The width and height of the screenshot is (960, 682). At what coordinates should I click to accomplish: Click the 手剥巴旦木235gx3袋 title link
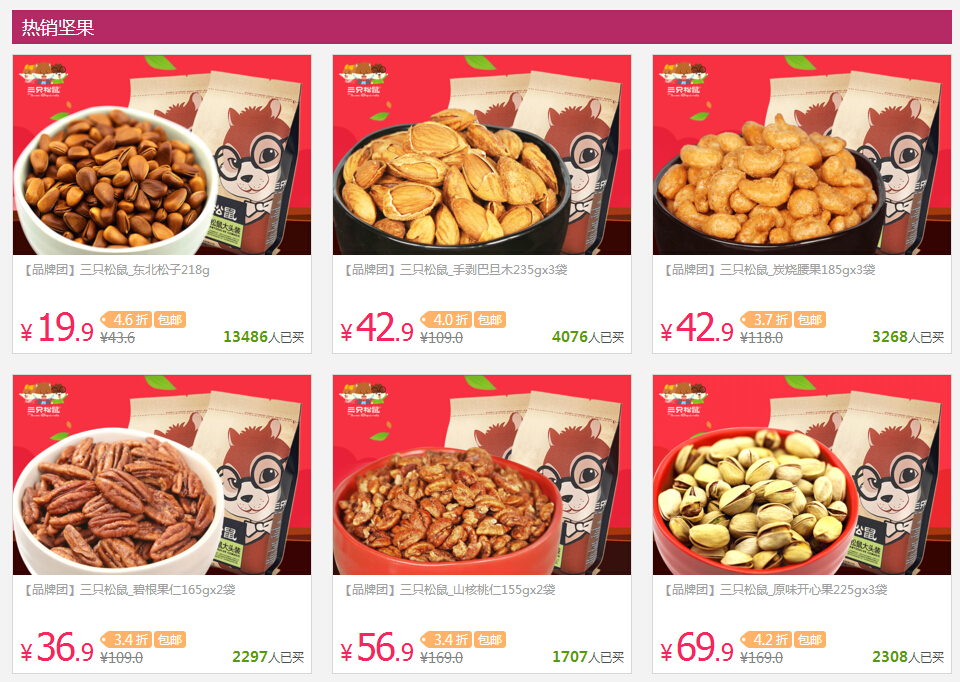click(456, 270)
